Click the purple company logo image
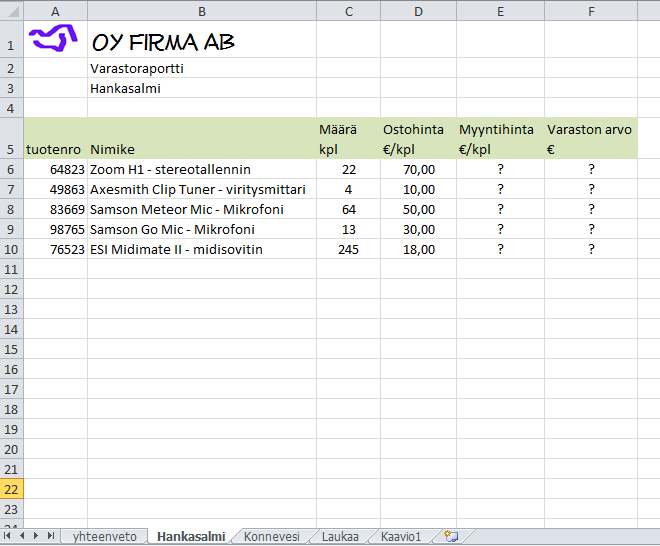This screenshot has width=660, height=546. click(x=53, y=38)
